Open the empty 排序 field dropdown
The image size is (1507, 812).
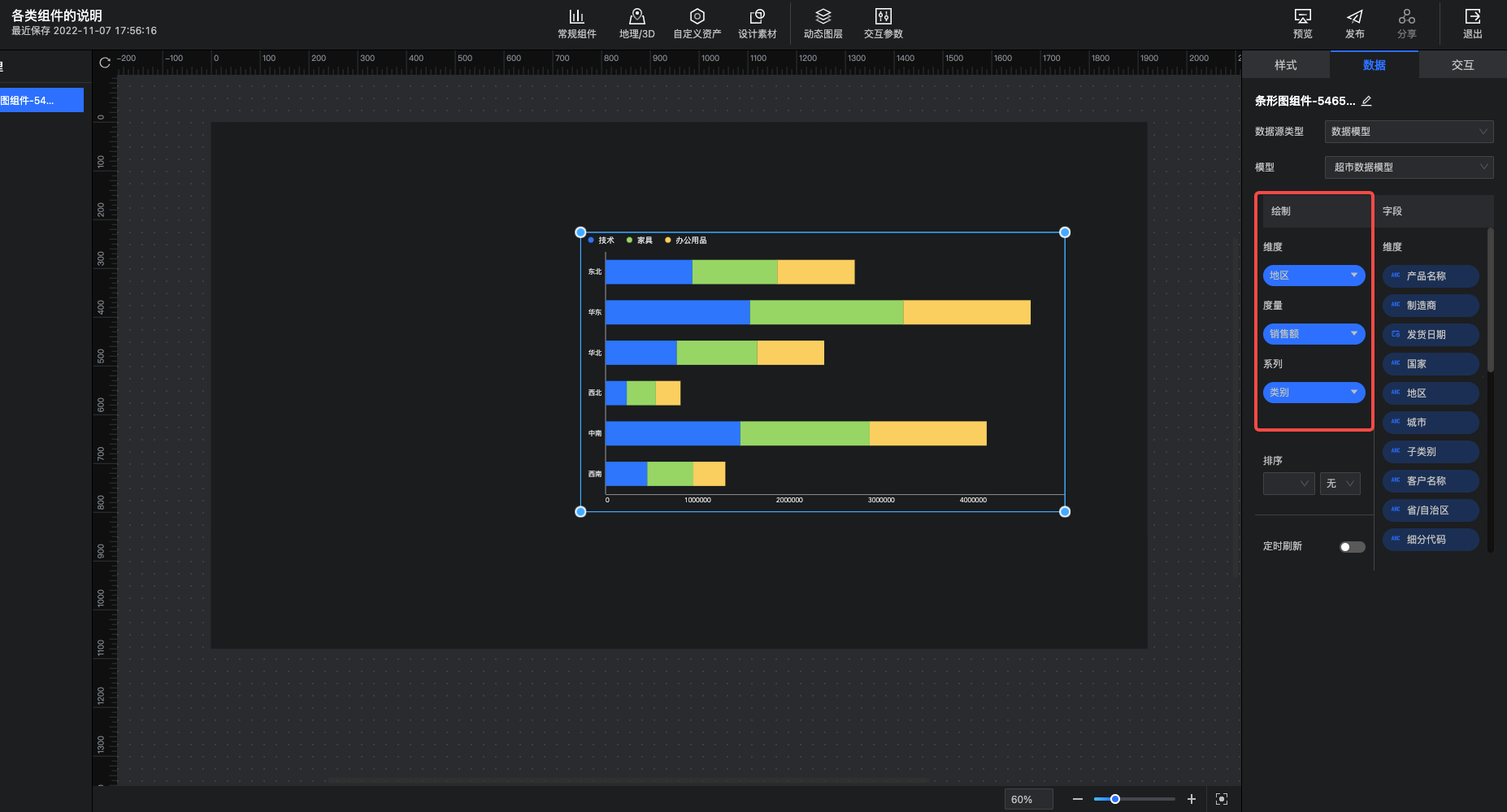[x=1288, y=484]
